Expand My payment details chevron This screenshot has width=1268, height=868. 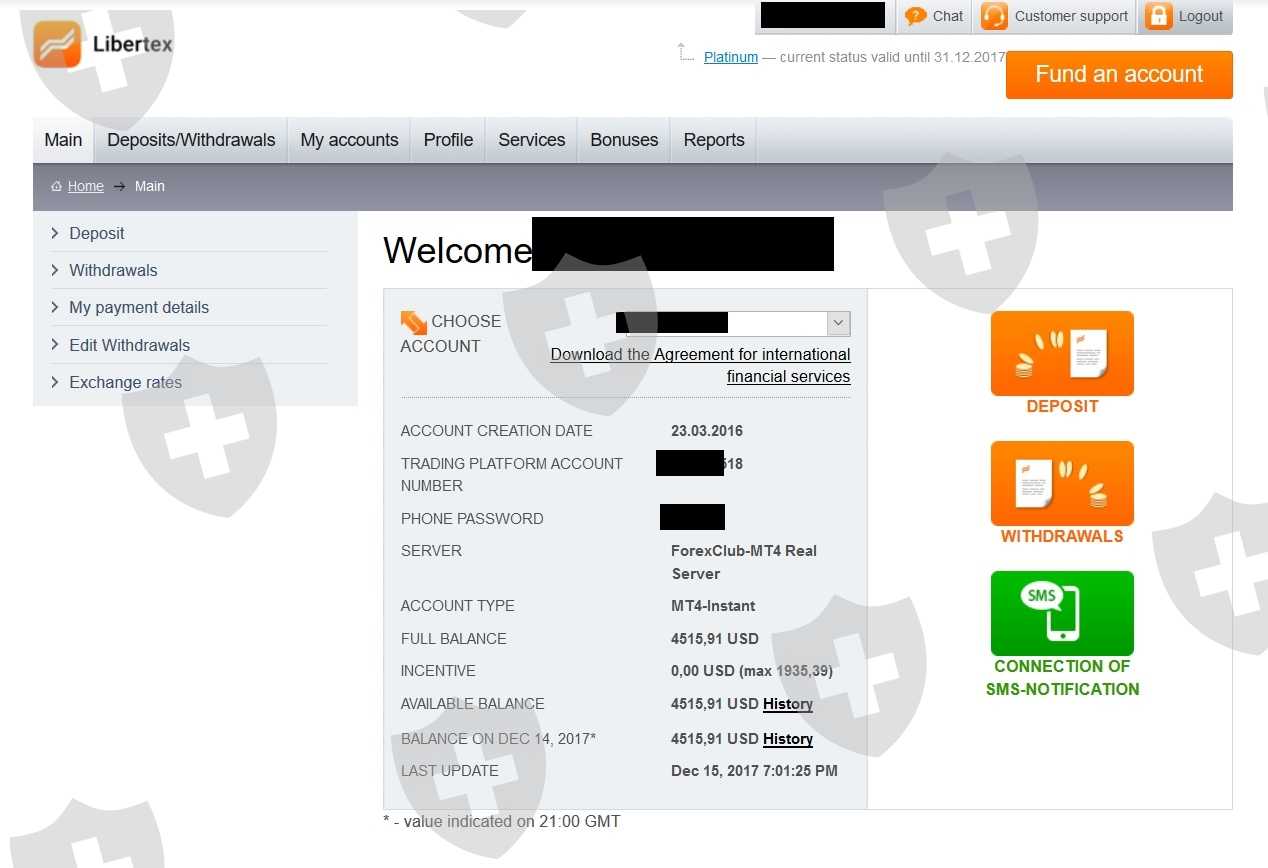coord(55,307)
